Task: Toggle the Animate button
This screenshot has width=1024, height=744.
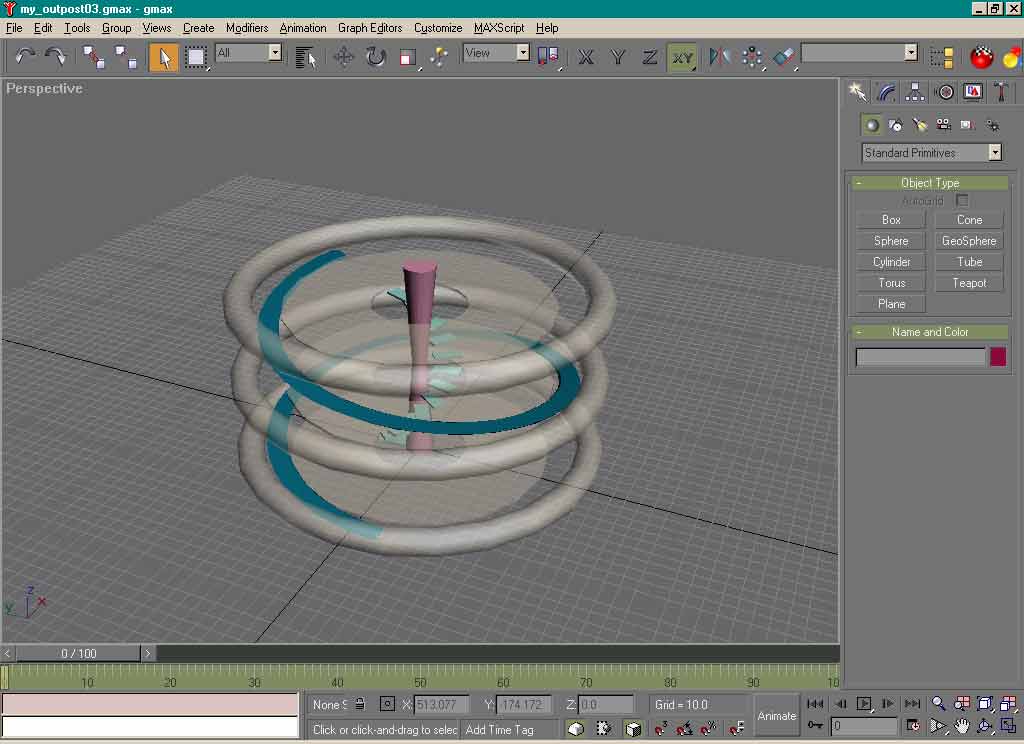Action: (776, 715)
